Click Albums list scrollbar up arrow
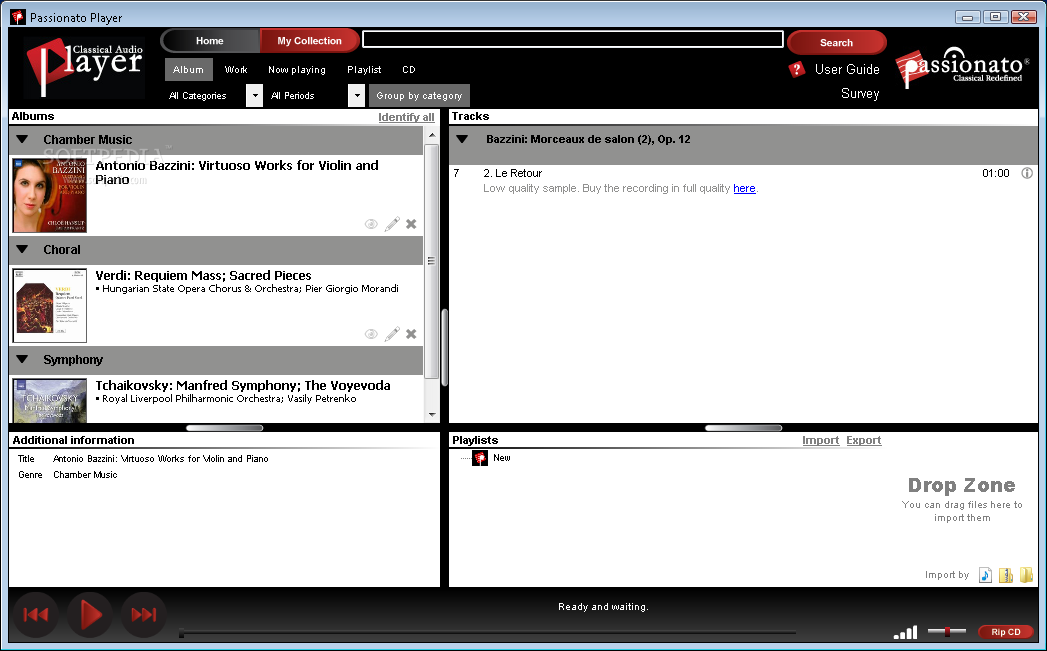The width and height of the screenshot is (1047, 651). click(x=432, y=134)
